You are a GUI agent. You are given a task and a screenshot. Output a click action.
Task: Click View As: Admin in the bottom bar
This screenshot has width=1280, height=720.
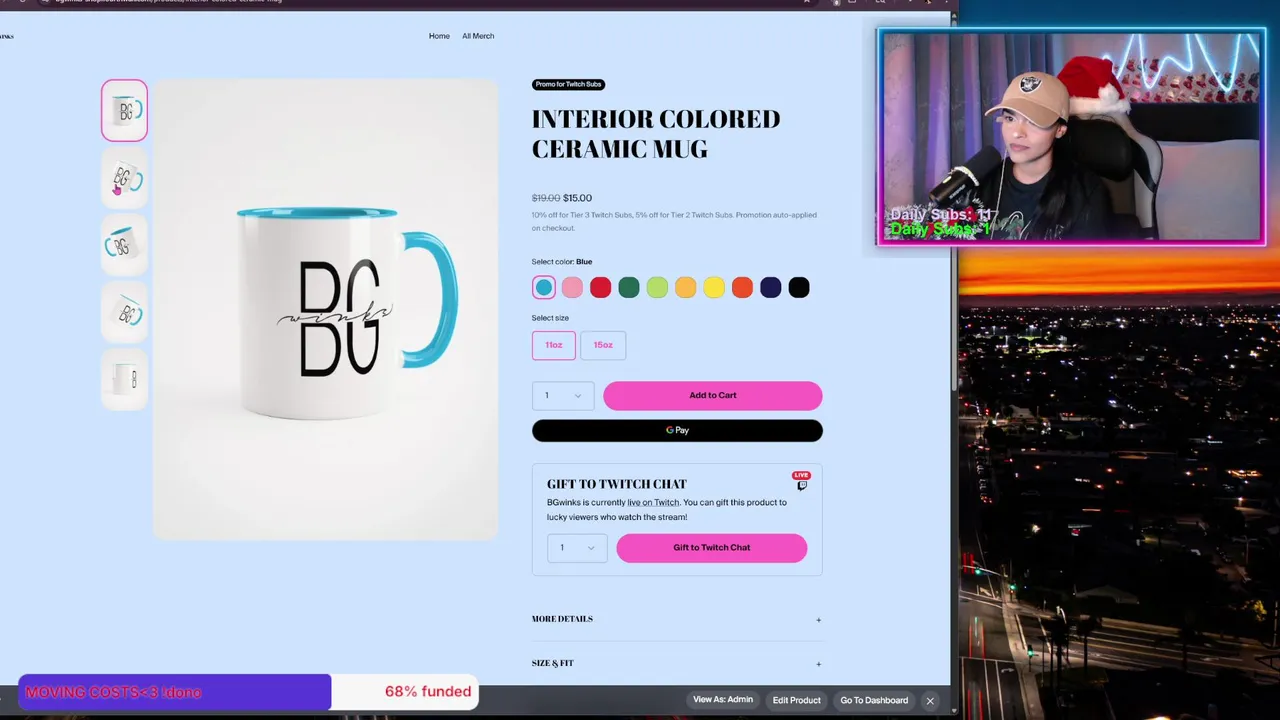click(723, 700)
